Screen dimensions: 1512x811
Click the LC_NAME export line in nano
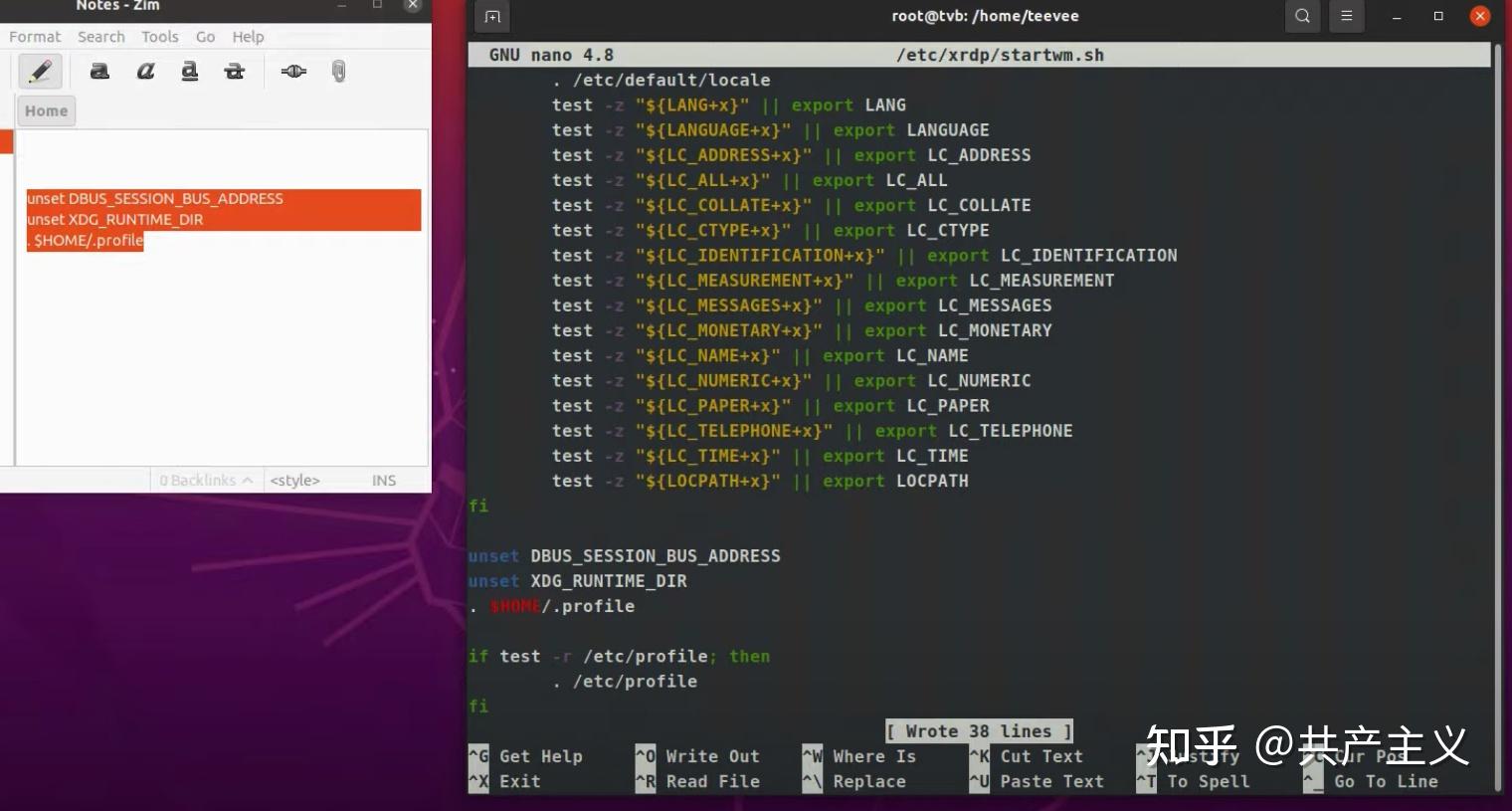(x=760, y=356)
